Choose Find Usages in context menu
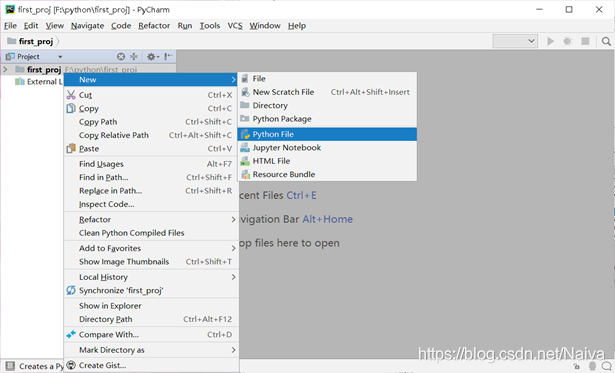Viewport: 615px width, 373px height. click(151, 164)
